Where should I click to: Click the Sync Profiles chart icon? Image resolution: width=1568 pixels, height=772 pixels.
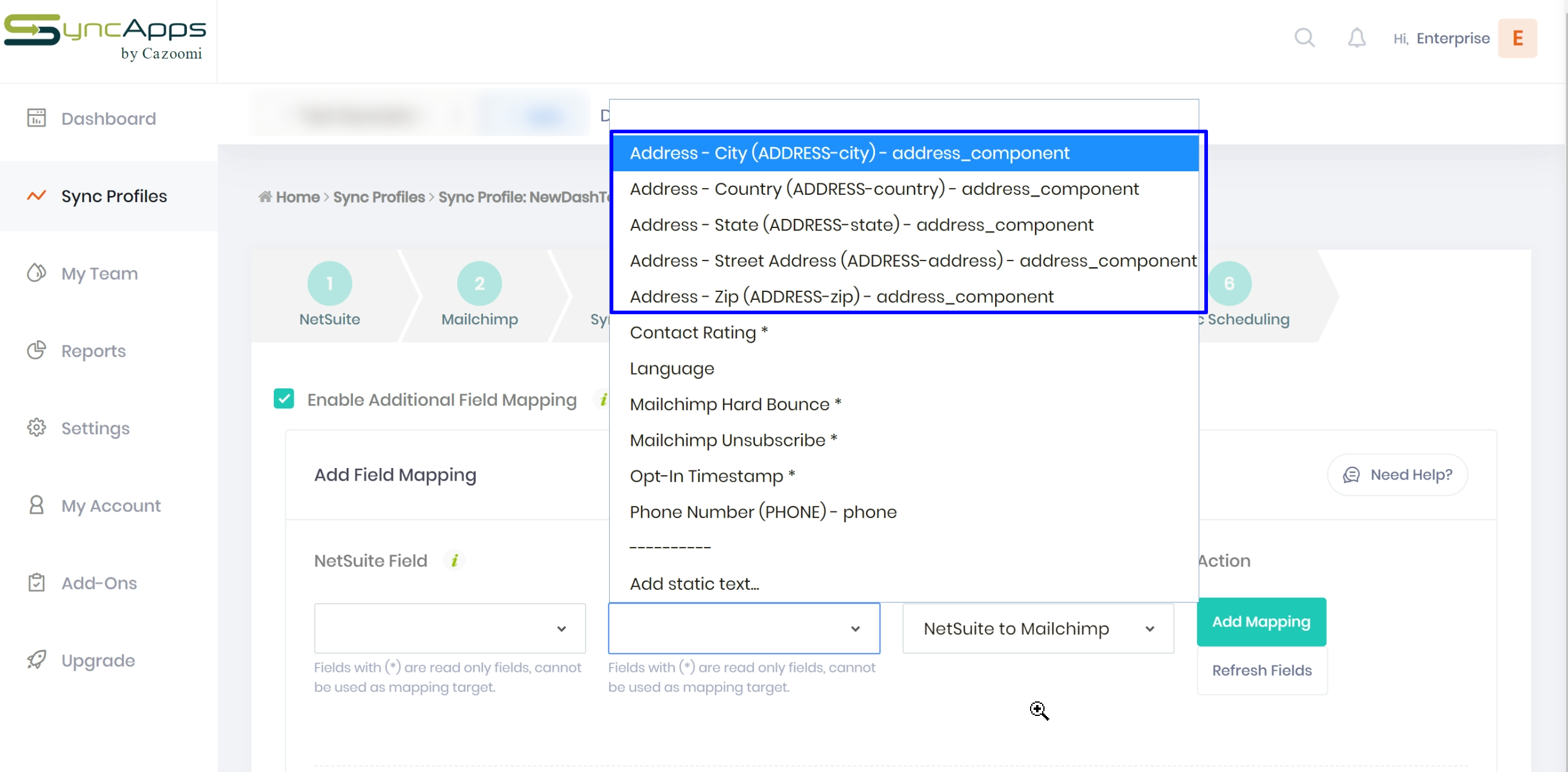pyautogui.click(x=37, y=196)
